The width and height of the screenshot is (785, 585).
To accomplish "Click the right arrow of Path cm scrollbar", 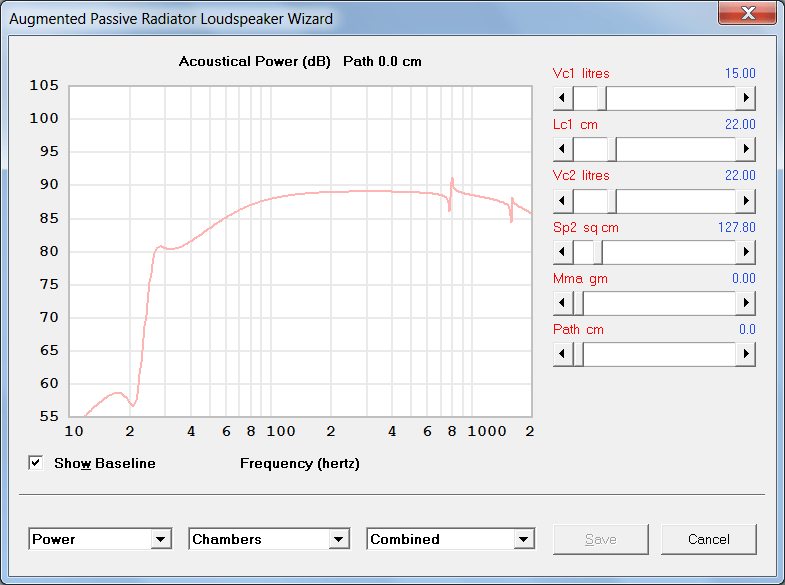I will point(746,354).
